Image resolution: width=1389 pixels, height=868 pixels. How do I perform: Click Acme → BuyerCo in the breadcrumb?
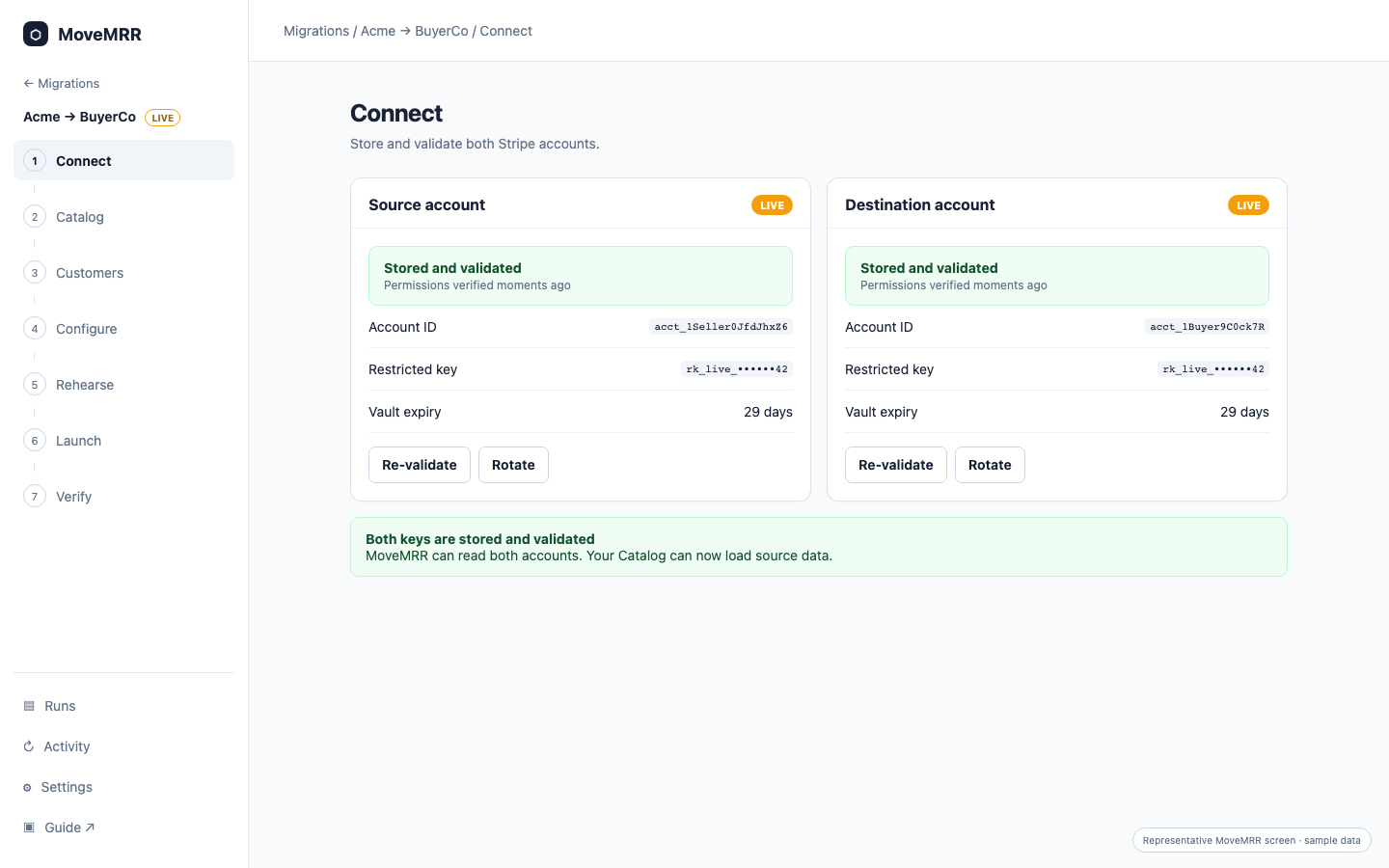[x=415, y=31]
